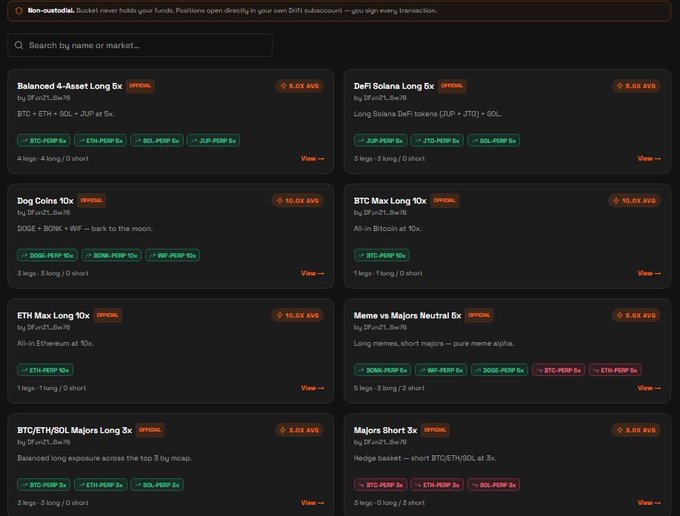Image resolution: width=680 pixels, height=516 pixels.
Task: Open View link on BTC/ETH/SOL Majors Long 3x
Action: 312,503
